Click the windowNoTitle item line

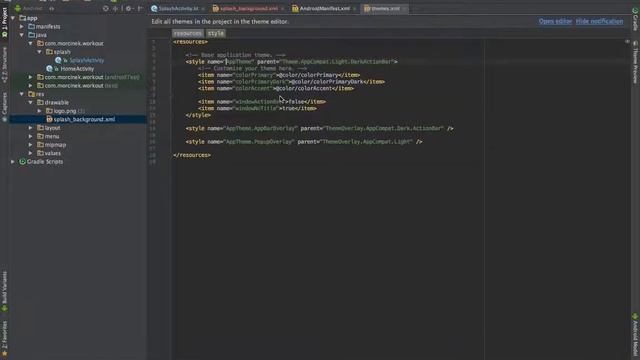click(257, 109)
